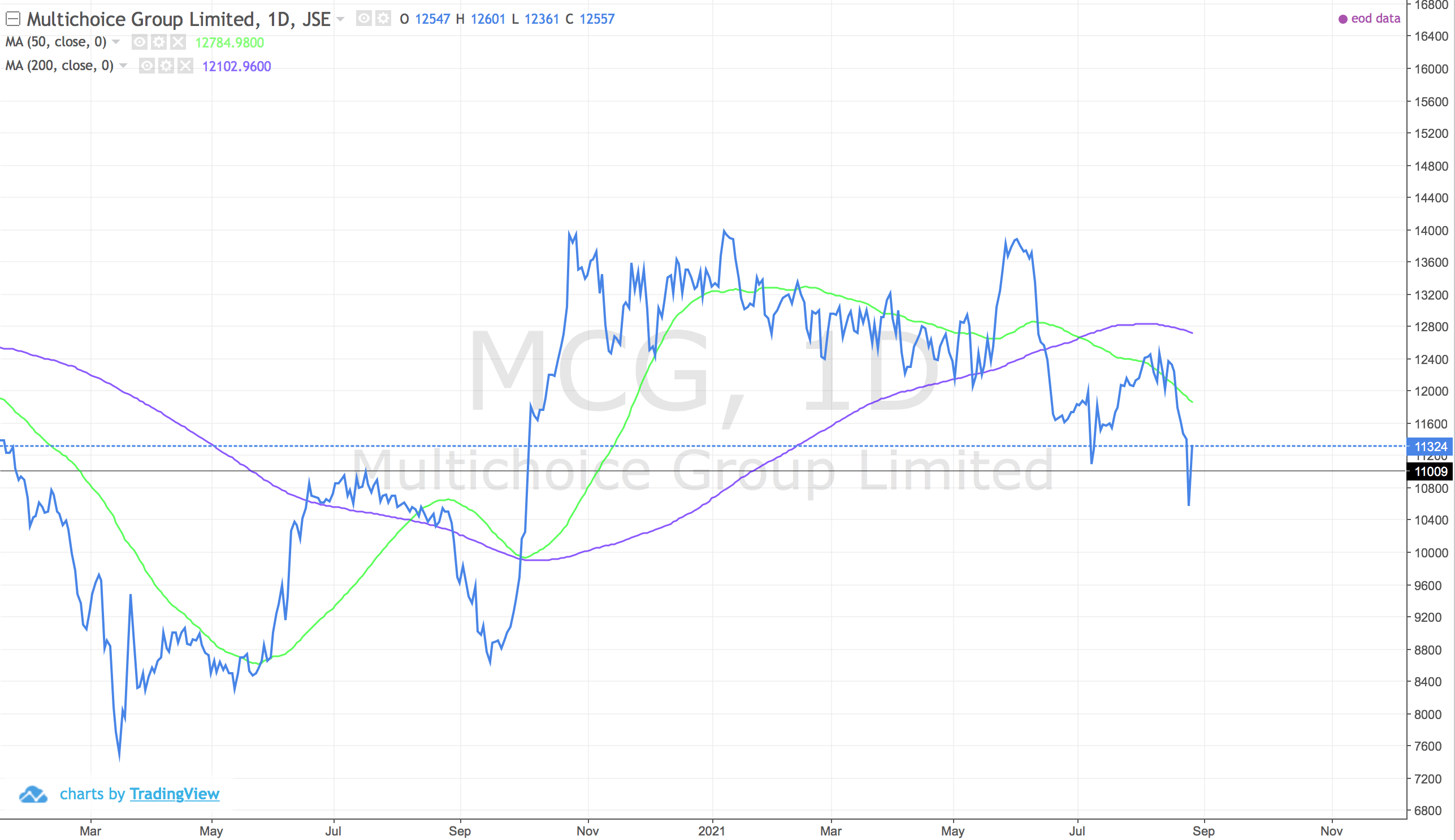
Task: Click the May label after 2021
Action: click(952, 831)
